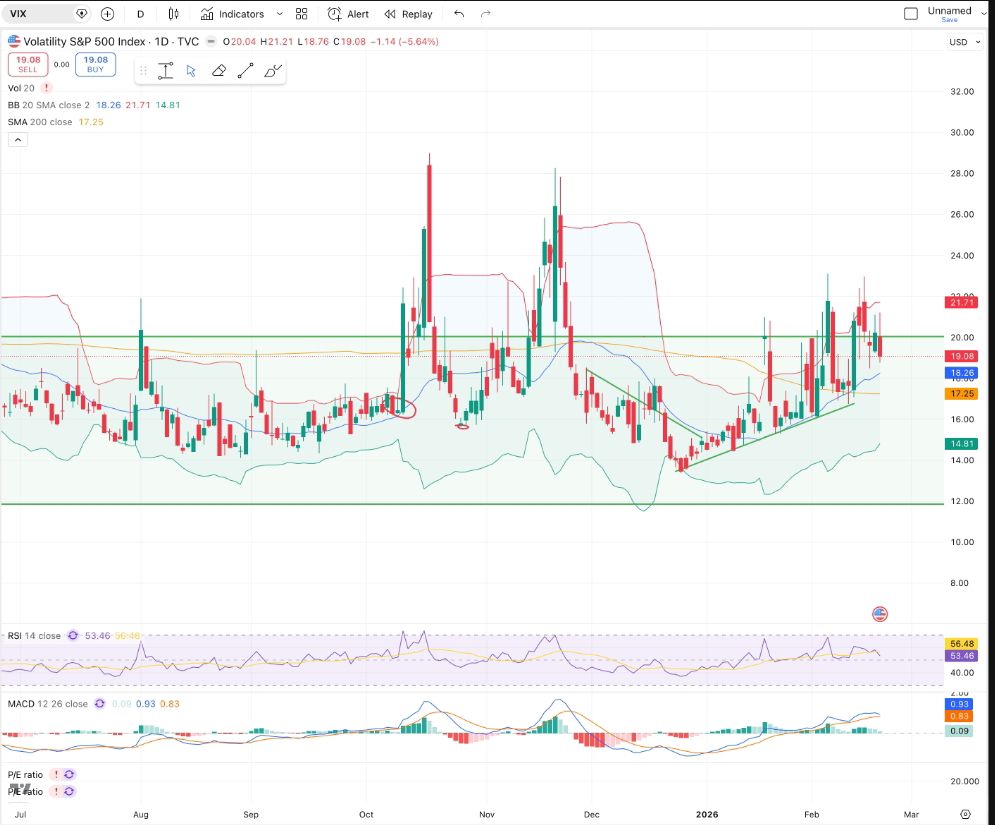This screenshot has height=825, width=995.
Task: Collapse the indicator legend with chevron
Action: tap(16, 140)
